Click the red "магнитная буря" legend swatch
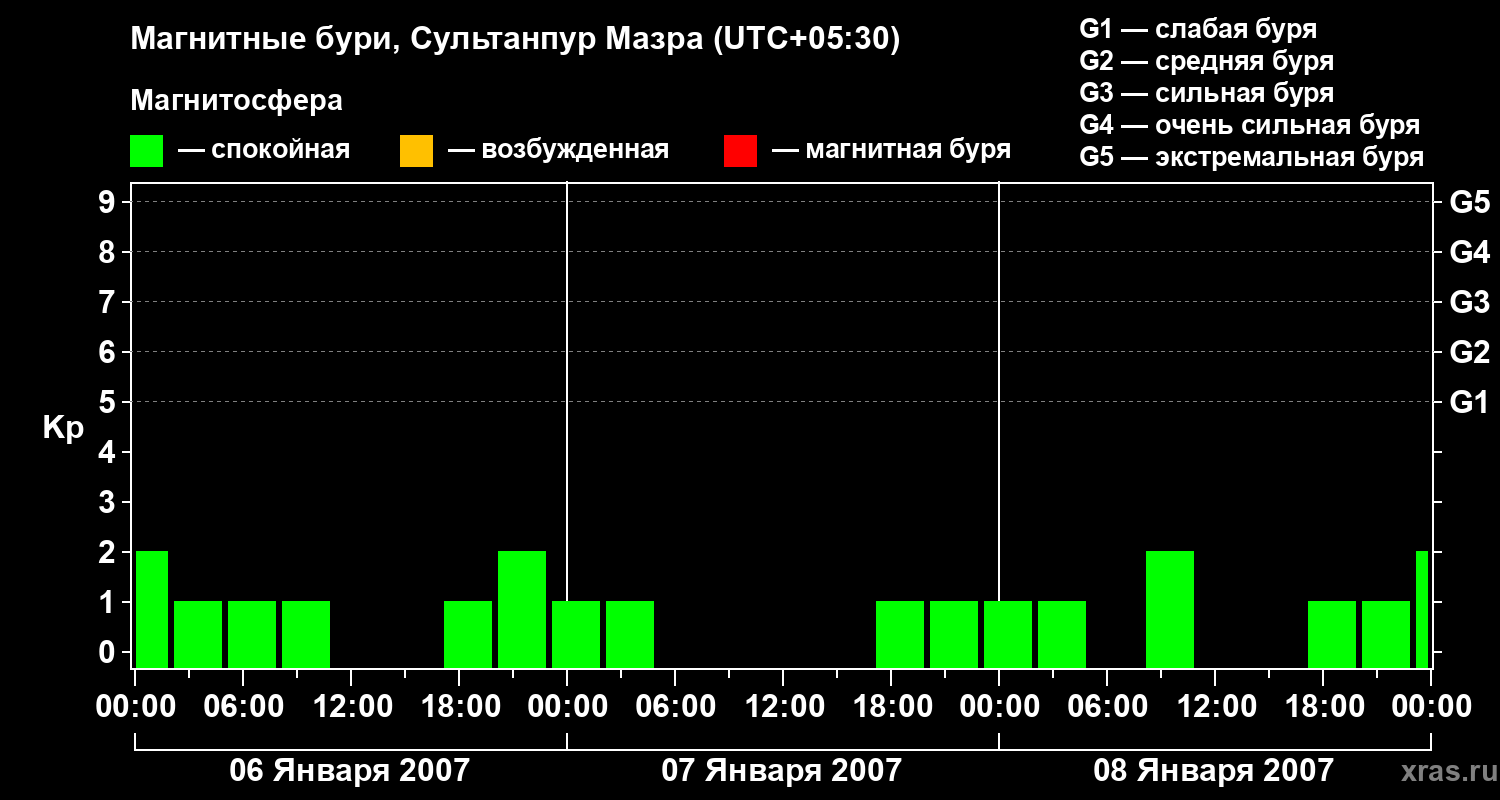Screen dimensions: 1500x800 [x=740, y=151]
